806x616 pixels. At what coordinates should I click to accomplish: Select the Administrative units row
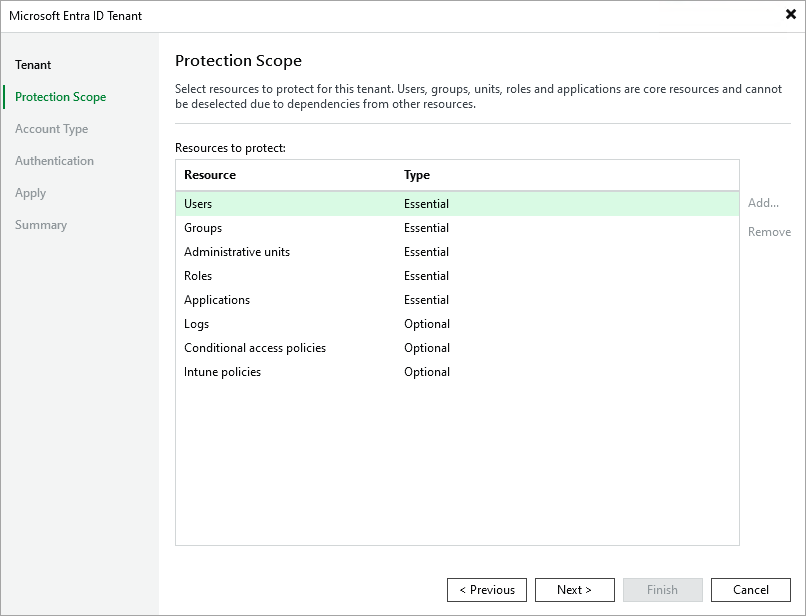point(457,252)
